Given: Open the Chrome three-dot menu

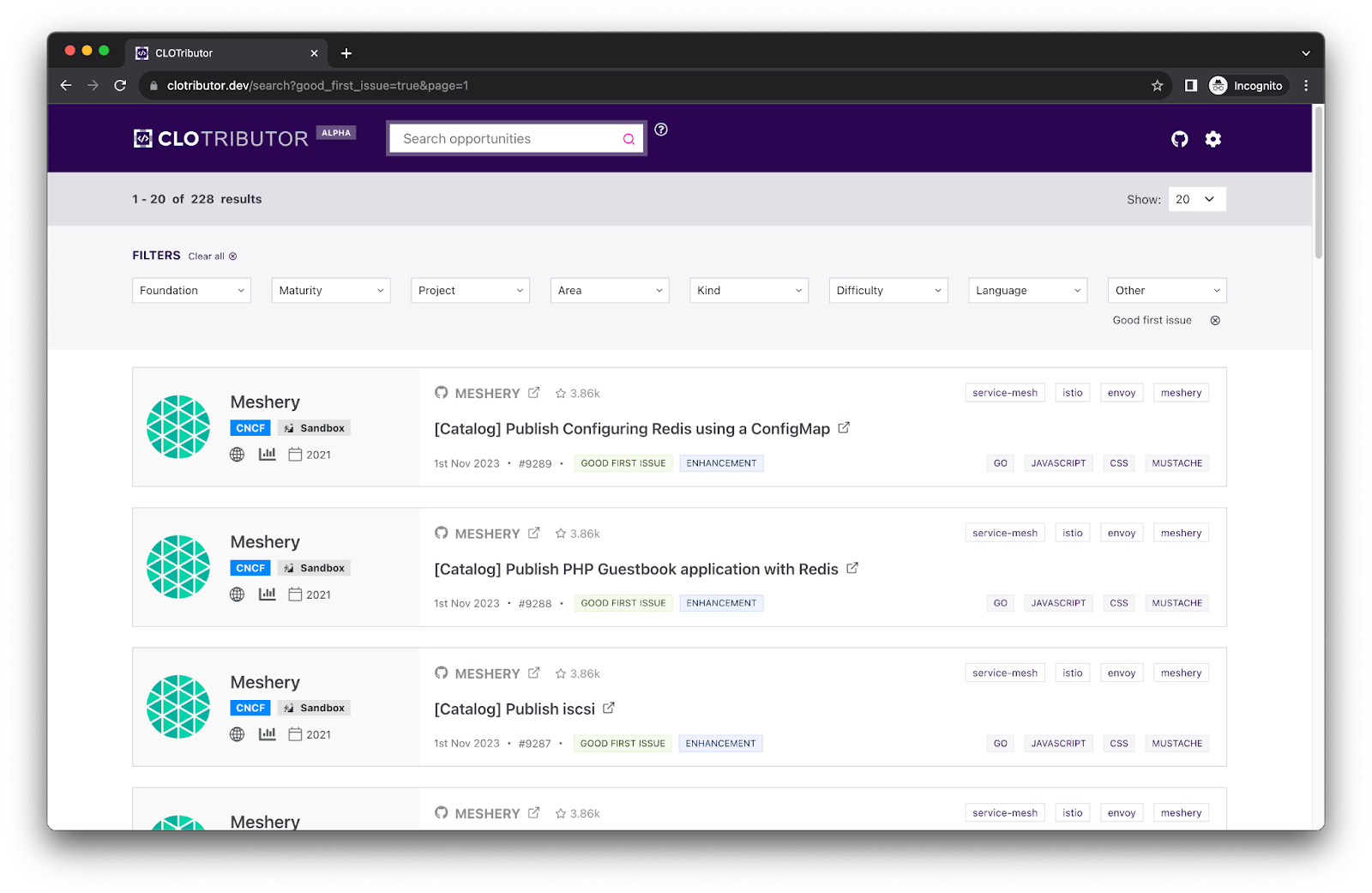Looking at the screenshot, I should [x=1306, y=86].
